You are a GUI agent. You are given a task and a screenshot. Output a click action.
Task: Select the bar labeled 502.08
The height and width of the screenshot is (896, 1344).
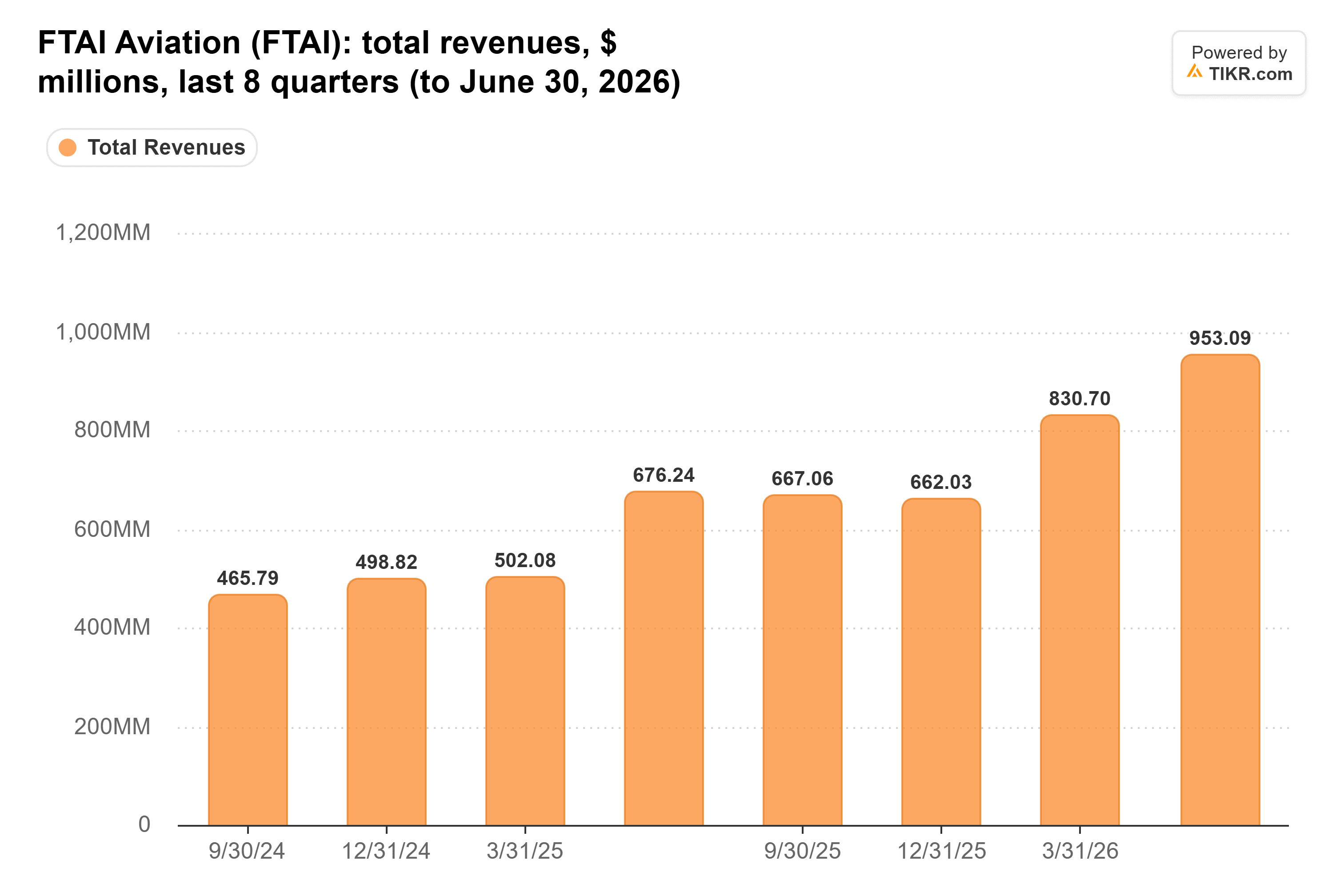[x=525, y=701]
